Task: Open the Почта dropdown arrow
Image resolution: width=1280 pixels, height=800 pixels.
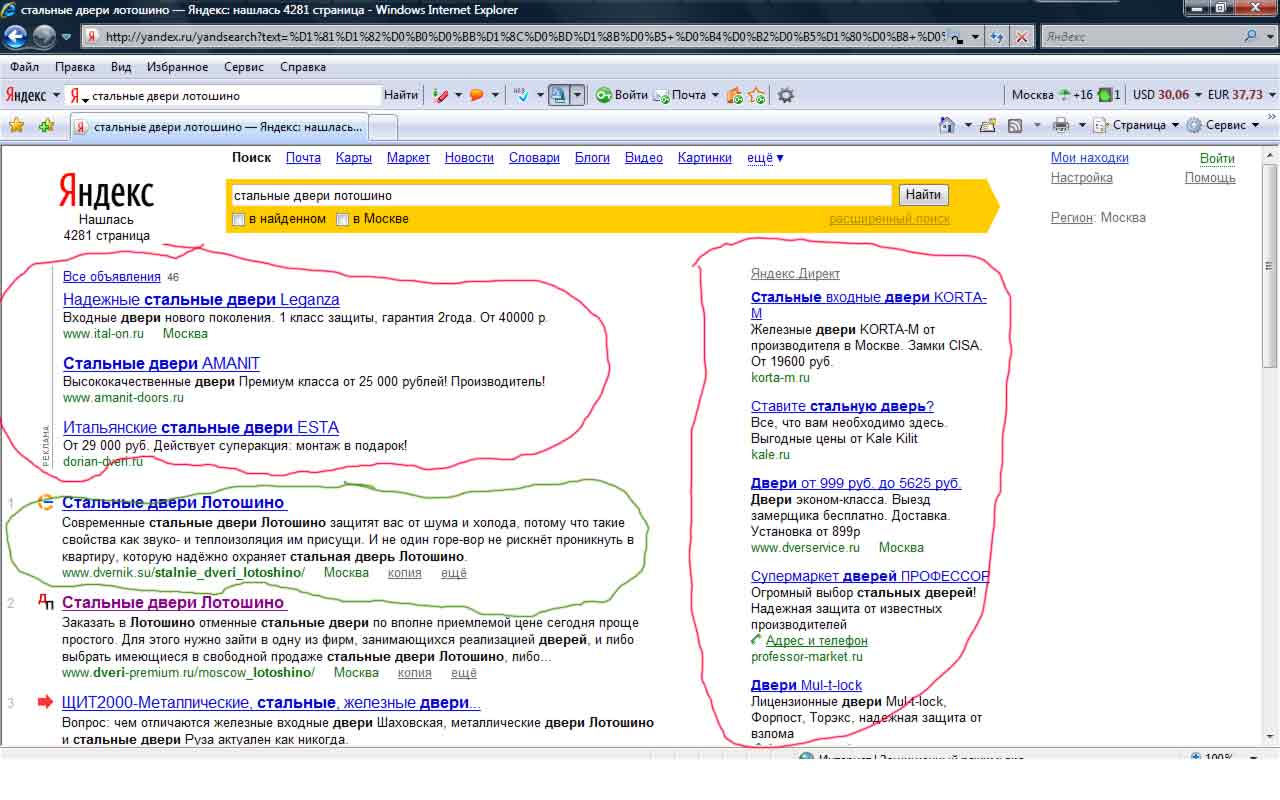Action: pyautogui.click(x=715, y=95)
